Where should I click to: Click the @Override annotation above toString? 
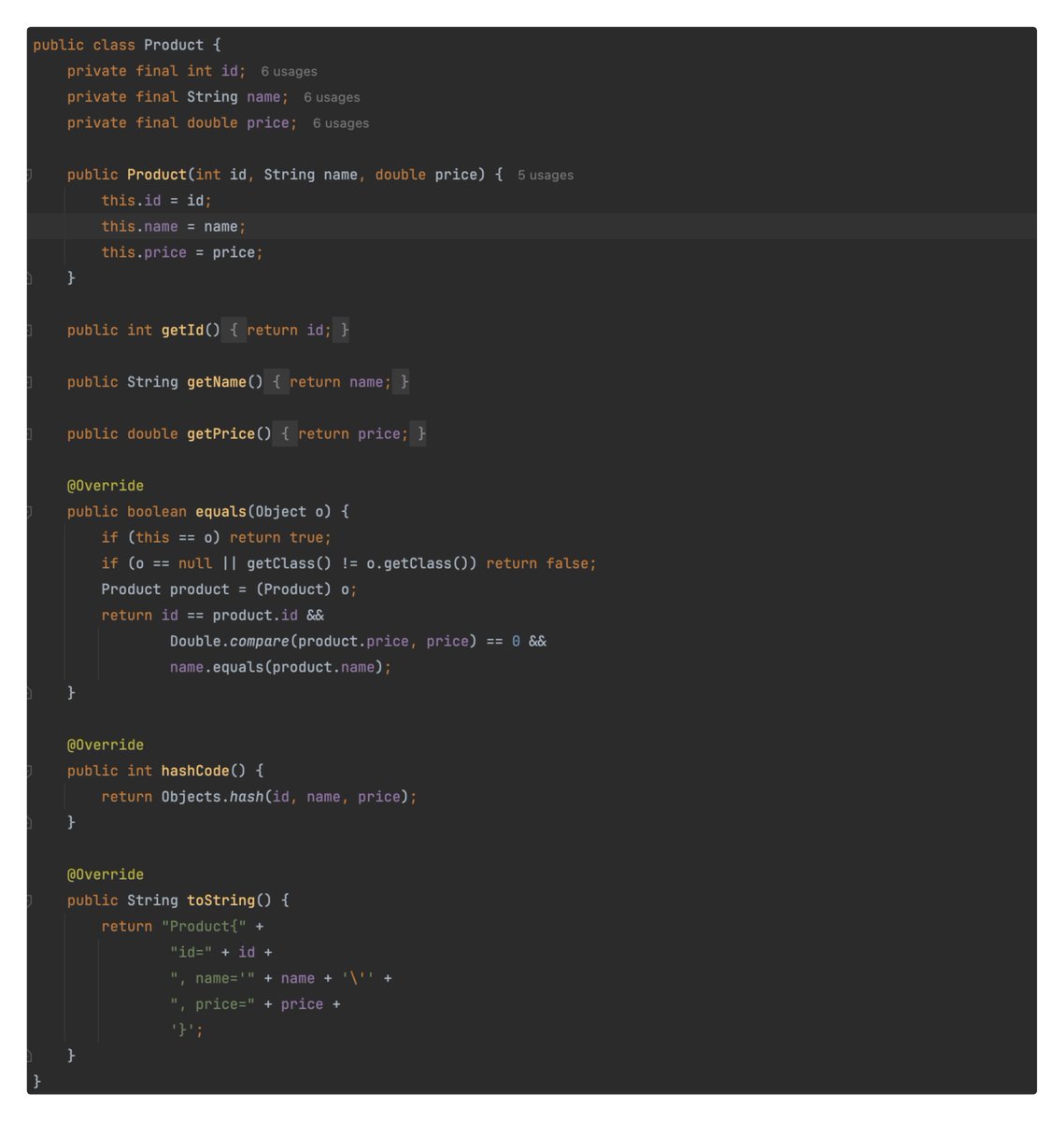[x=106, y=874]
